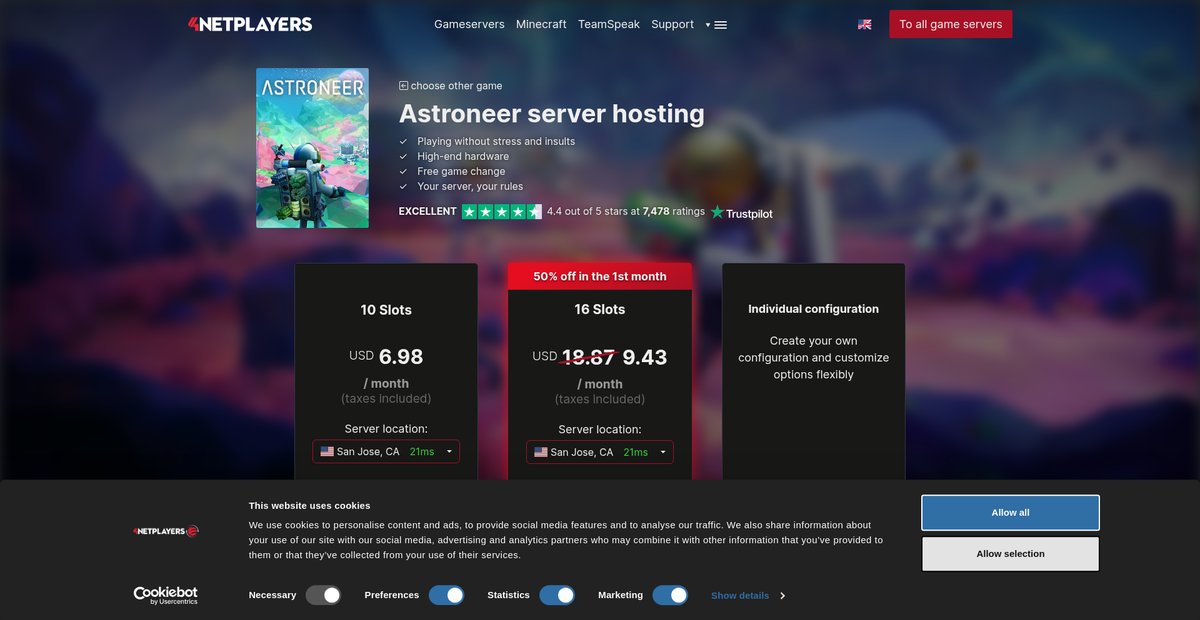Screen dimensions: 1200x620
Task: Open the Support menu item
Action: (672, 24)
